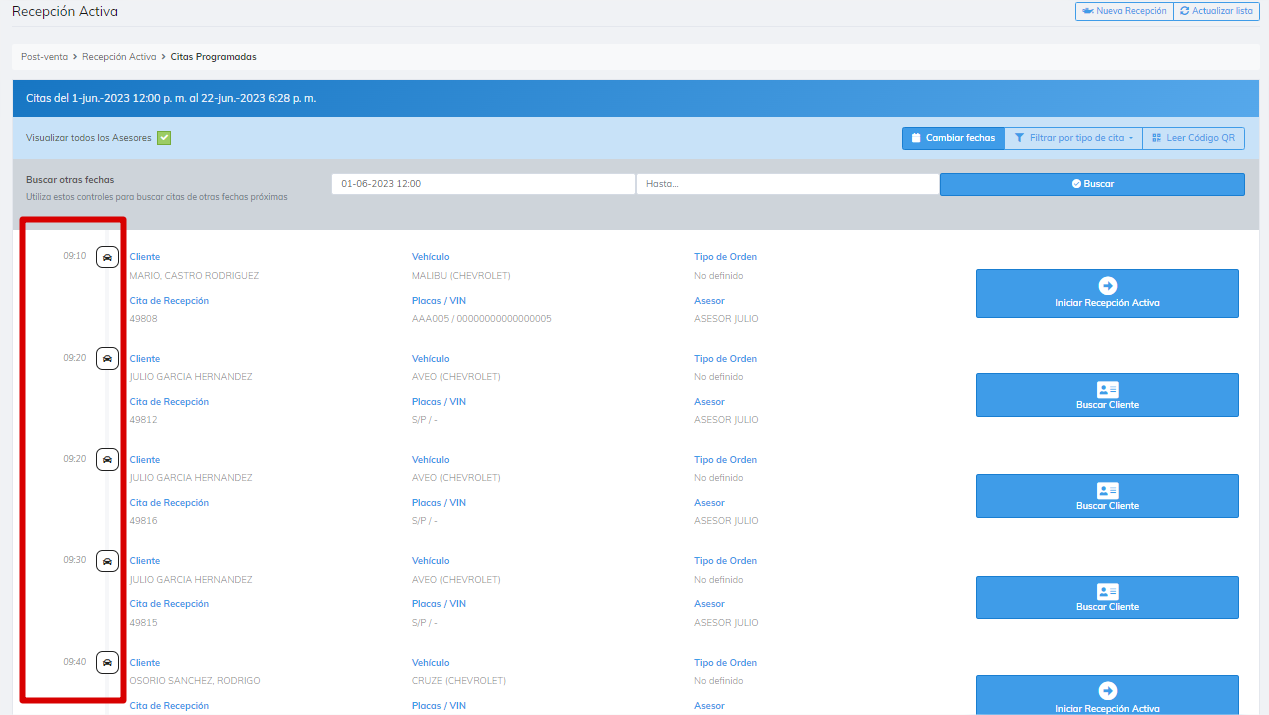Click the car icon beside 09:30
The image size is (1269, 715).
tap(107, 561)
